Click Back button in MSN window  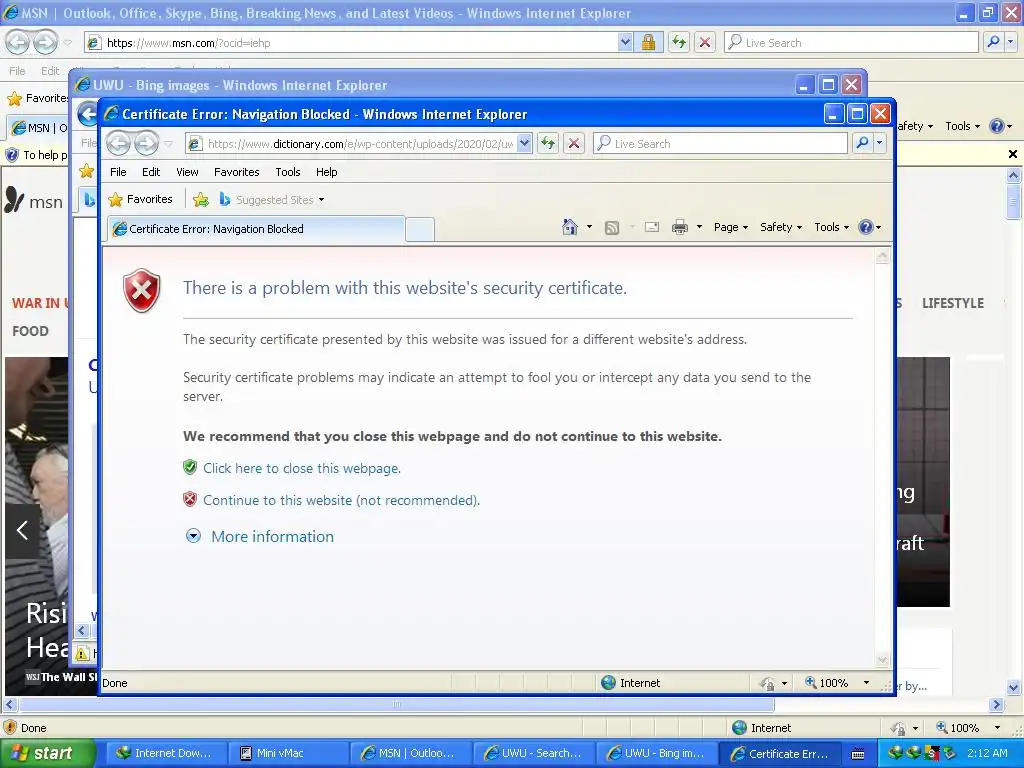click(18, 42)
